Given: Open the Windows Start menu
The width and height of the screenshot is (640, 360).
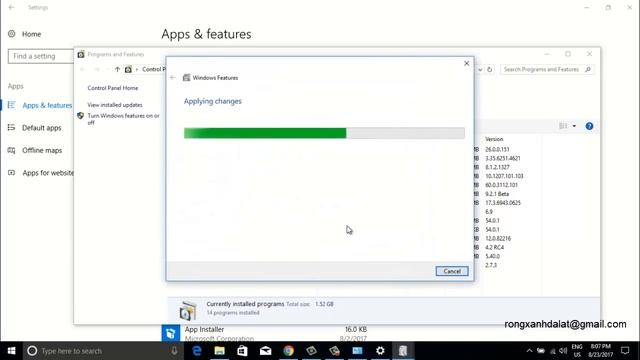Looking at the screenshot, I should point(11,351).
